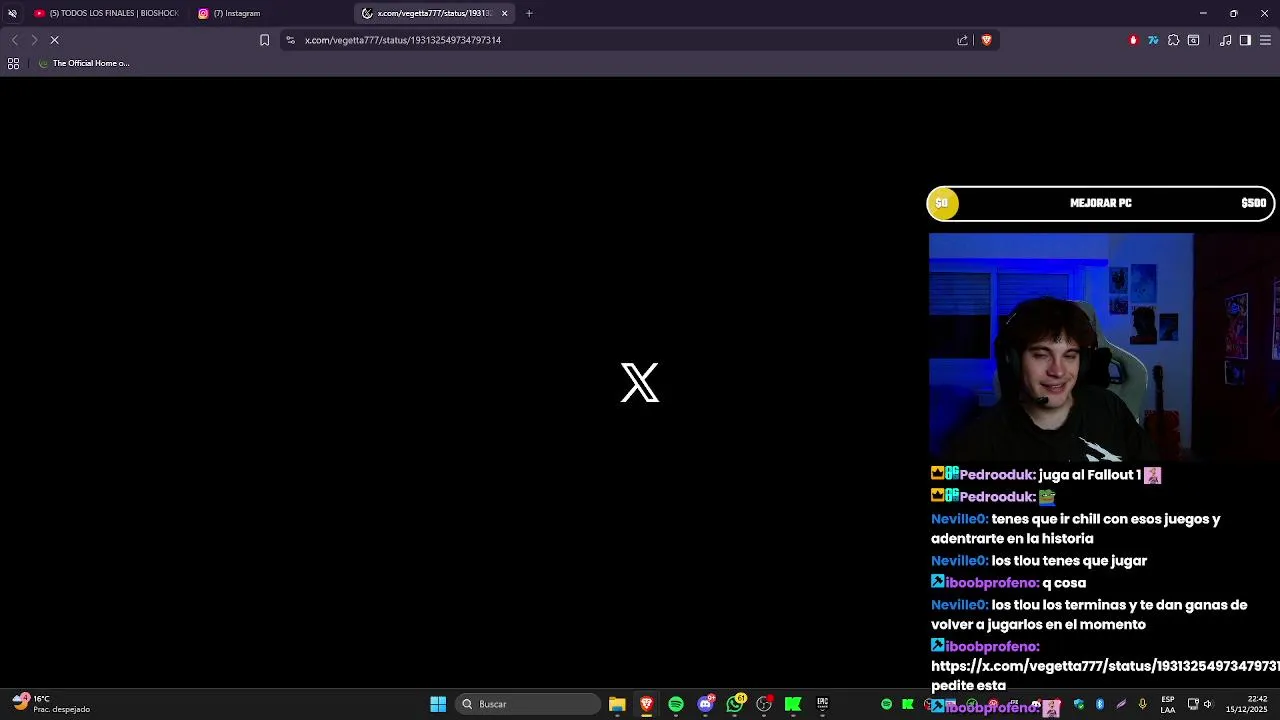Open the Windows Start menu
The height and width of the screenshot is (720, 1280).
coord(438,704)
